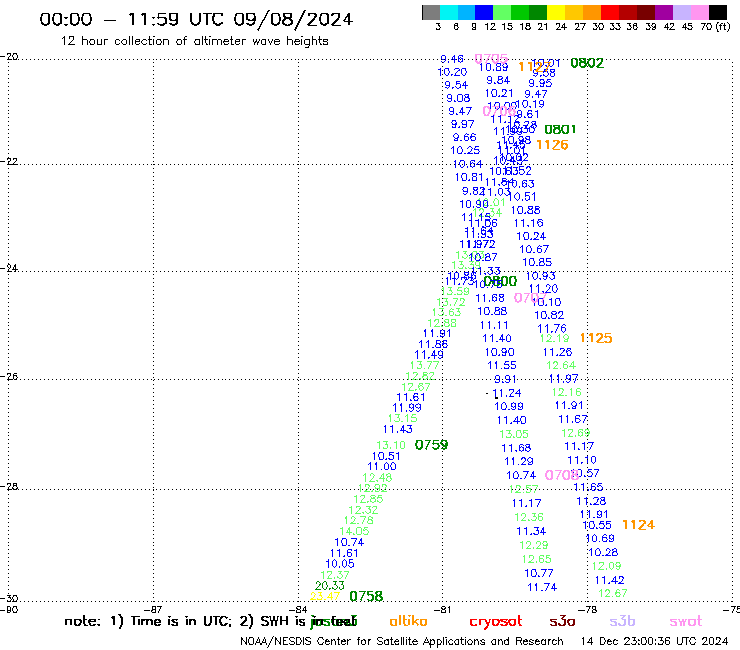Click the '12.65' wave height value
740x650 pixels.
(x=537, y=559)
